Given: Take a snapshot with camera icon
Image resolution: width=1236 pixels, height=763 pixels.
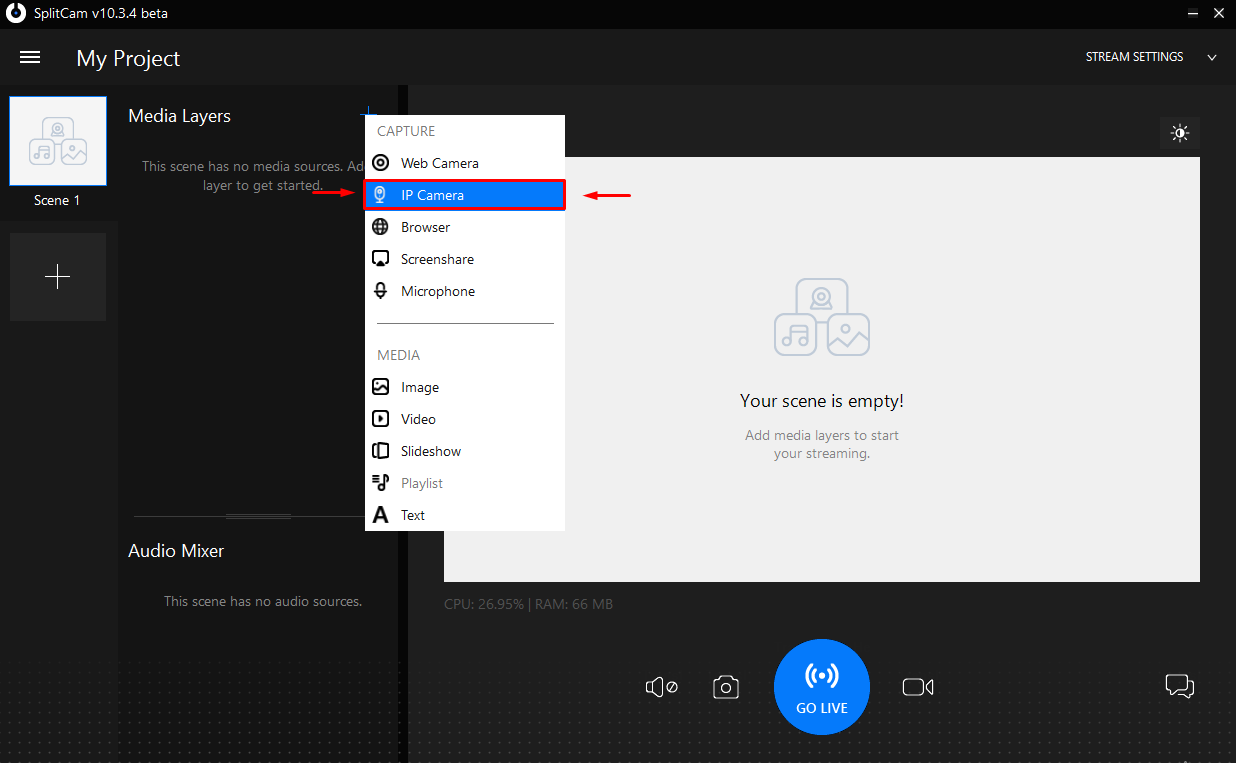Looking at the screenshot, I should pyautogui.click(x=726, y=687).
